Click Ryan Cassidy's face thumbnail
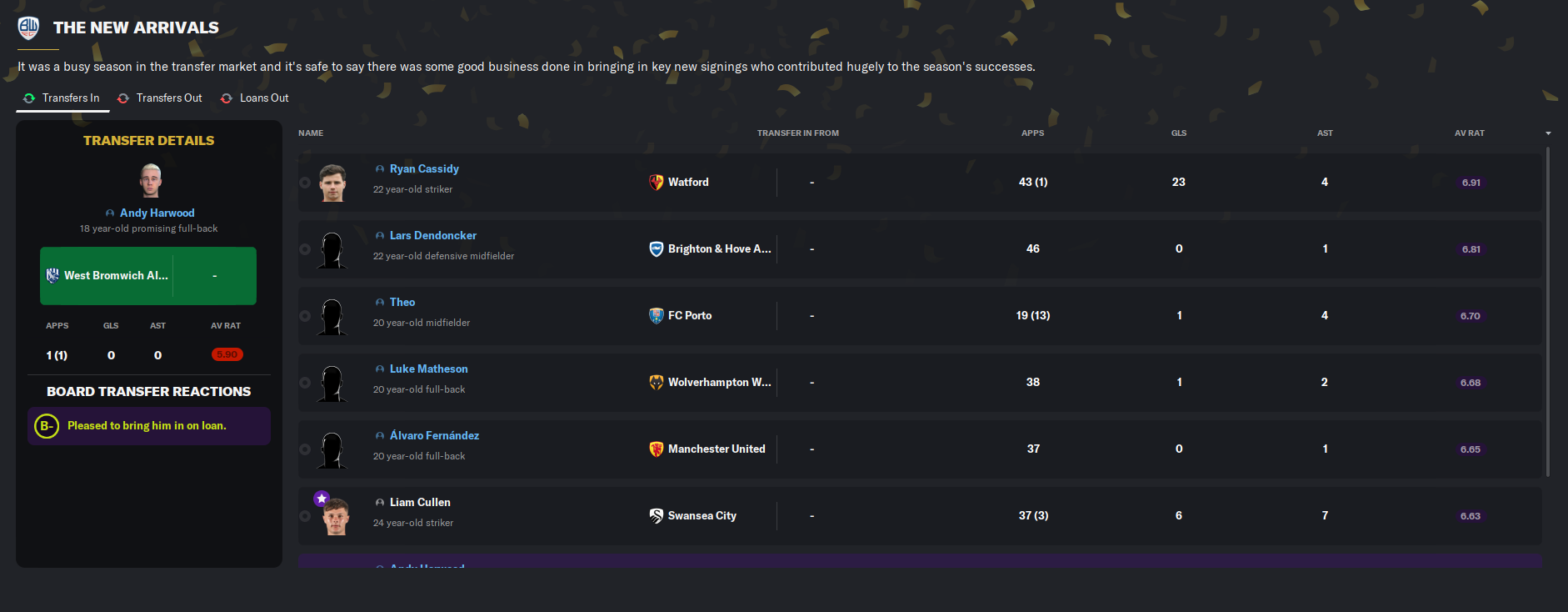The width and height of the screenshot is (1568, 612). pyautogui.click(x=332, y=183)
